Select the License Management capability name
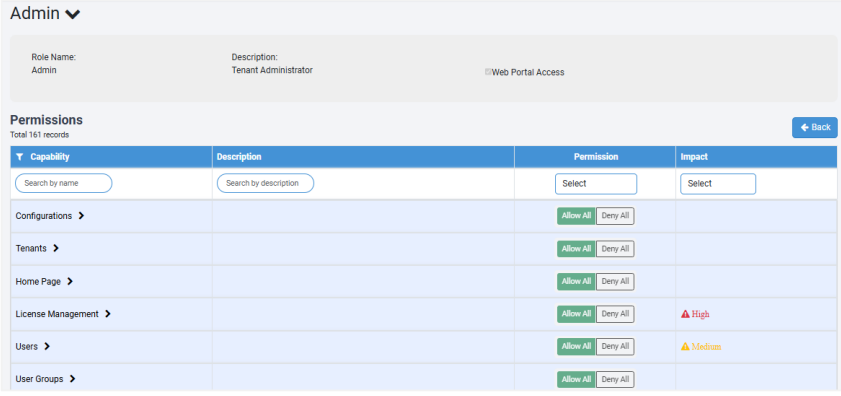 (57, 314)
